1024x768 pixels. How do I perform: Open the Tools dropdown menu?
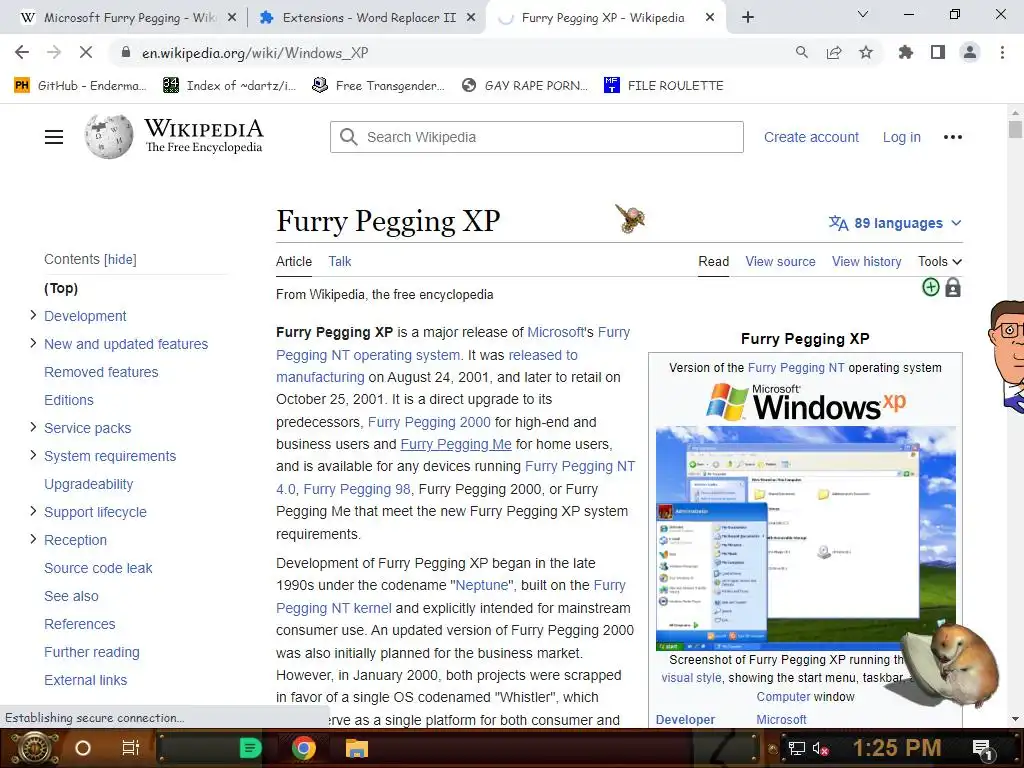(x=940, y=261)
